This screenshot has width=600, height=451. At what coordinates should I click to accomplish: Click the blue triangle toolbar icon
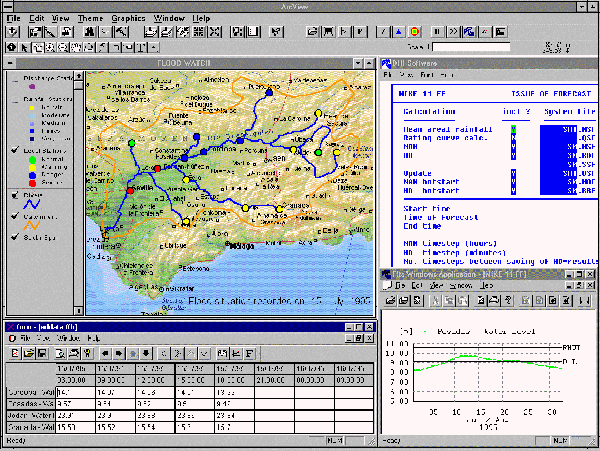click(398, 32)
